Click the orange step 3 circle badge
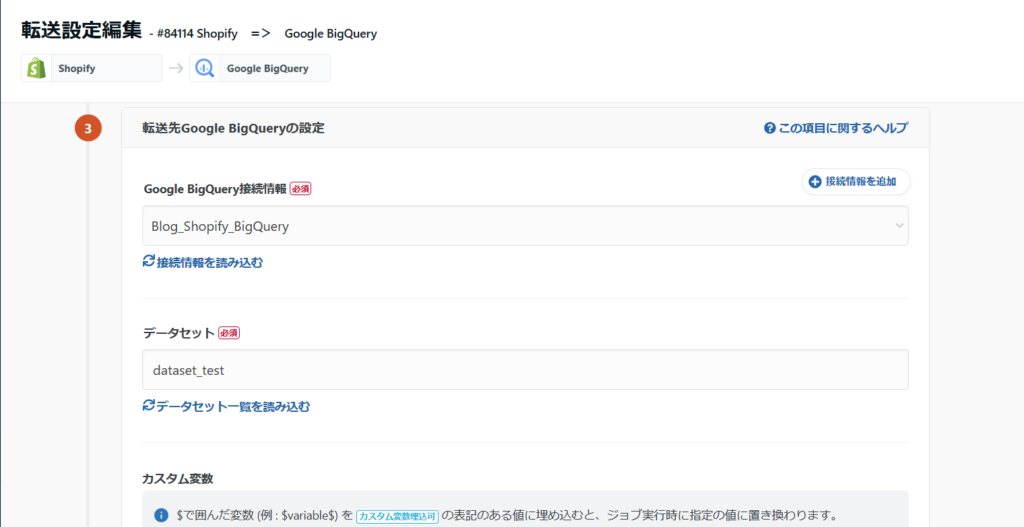This screenshot has height=527, width=1024. pyautogui.click(x=88, y=129)
